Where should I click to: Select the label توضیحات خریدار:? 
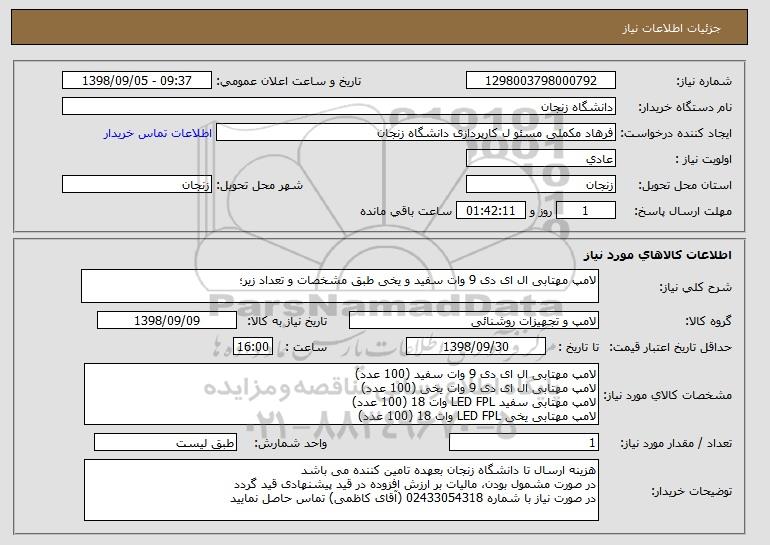click(x=691, y=491)
